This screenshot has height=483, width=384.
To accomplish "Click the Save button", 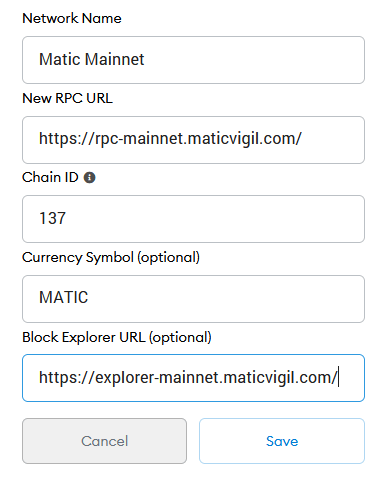I will click(x=282, y=441).
